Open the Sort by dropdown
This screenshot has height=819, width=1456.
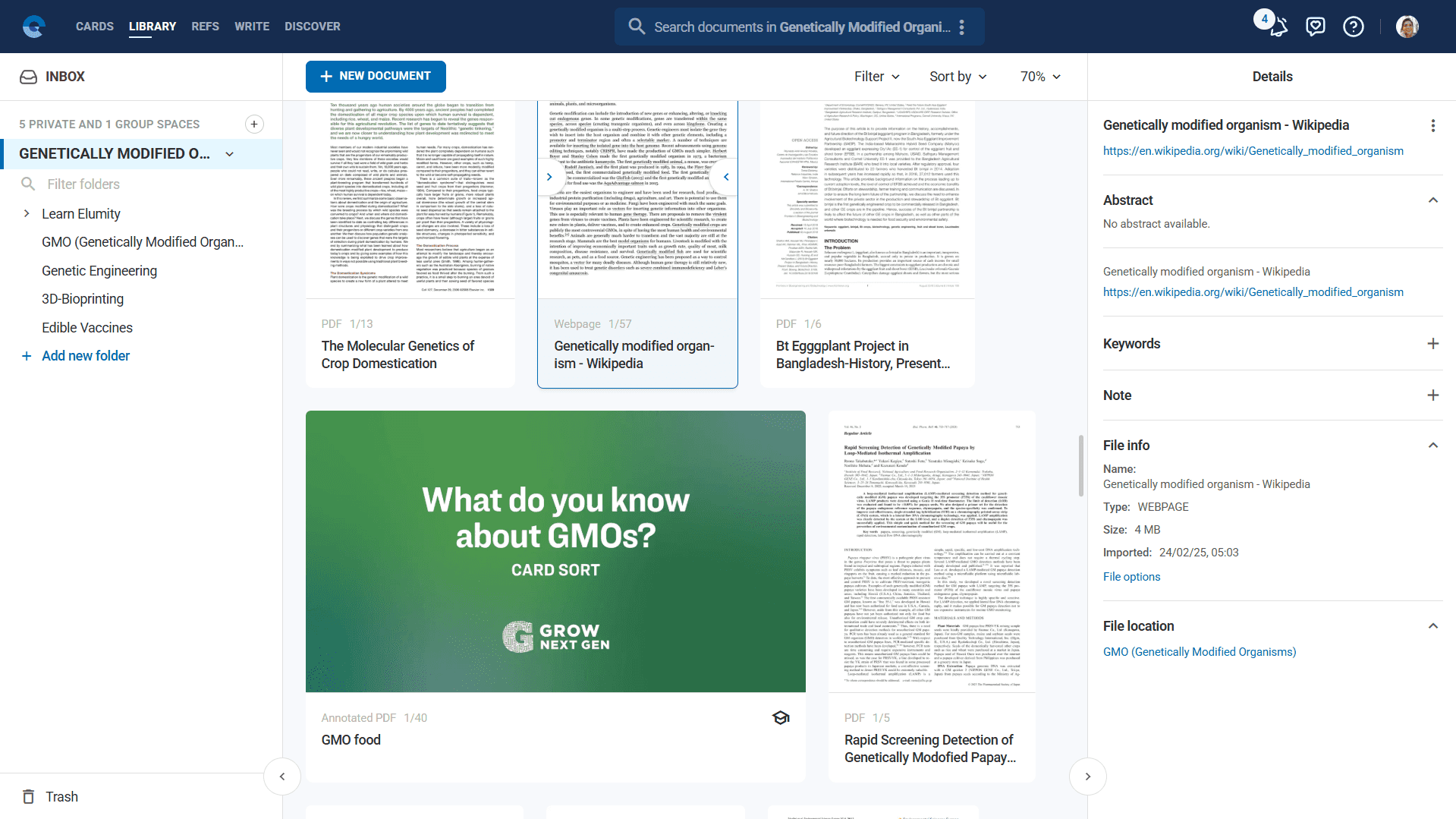958,77
